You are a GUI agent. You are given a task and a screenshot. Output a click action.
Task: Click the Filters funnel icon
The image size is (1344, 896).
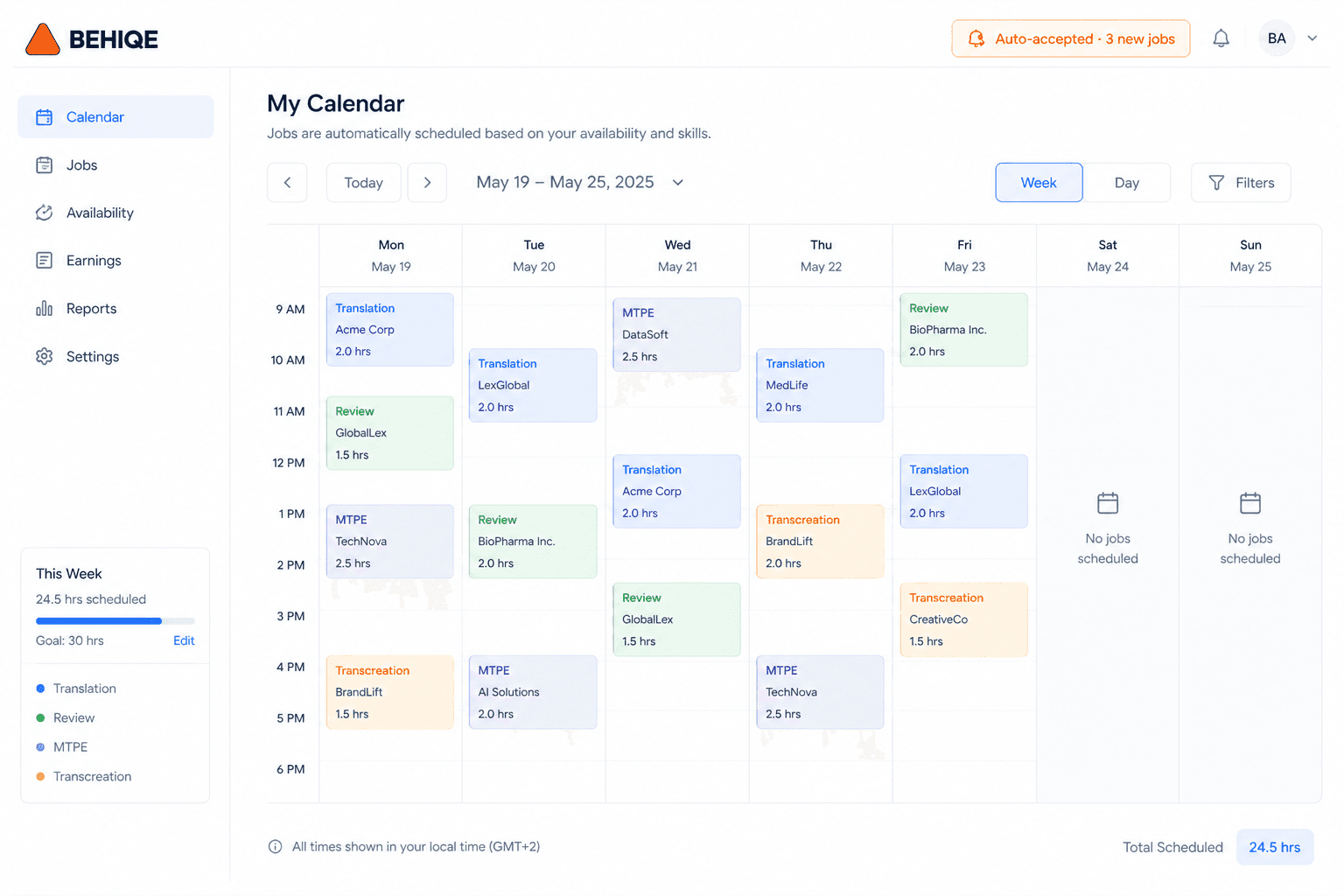(1216, 183)
